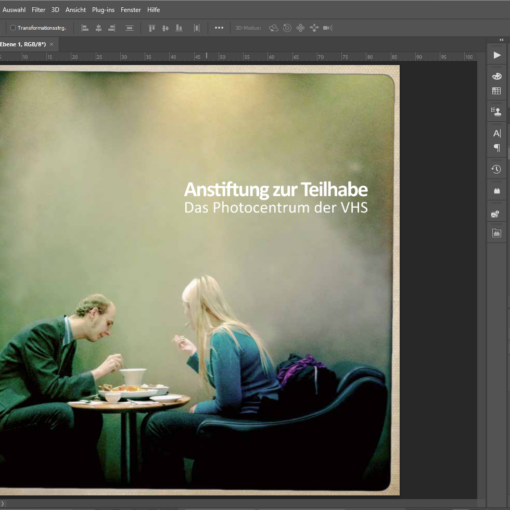Open the Ansicht menu
Image resolution: width=510 pixels, height=510 pixels.
pyautogui.click(x=76, y=10)
